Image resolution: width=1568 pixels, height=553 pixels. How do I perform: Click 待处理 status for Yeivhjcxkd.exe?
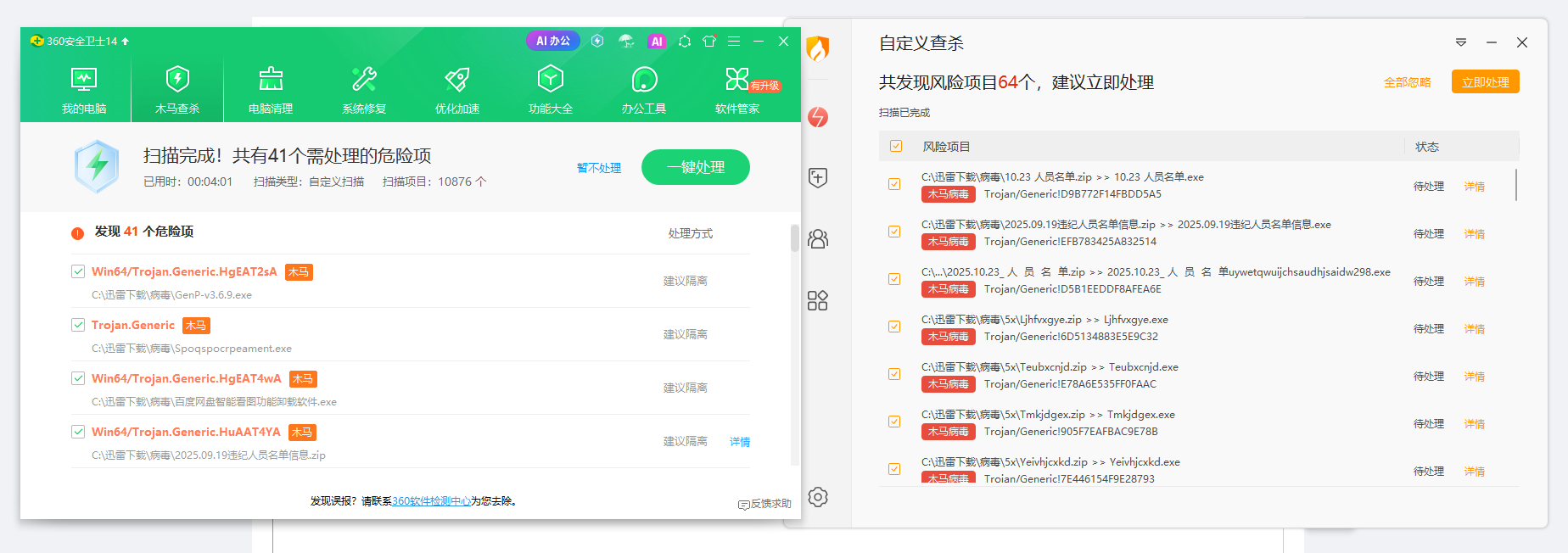tap(1429, 472)
